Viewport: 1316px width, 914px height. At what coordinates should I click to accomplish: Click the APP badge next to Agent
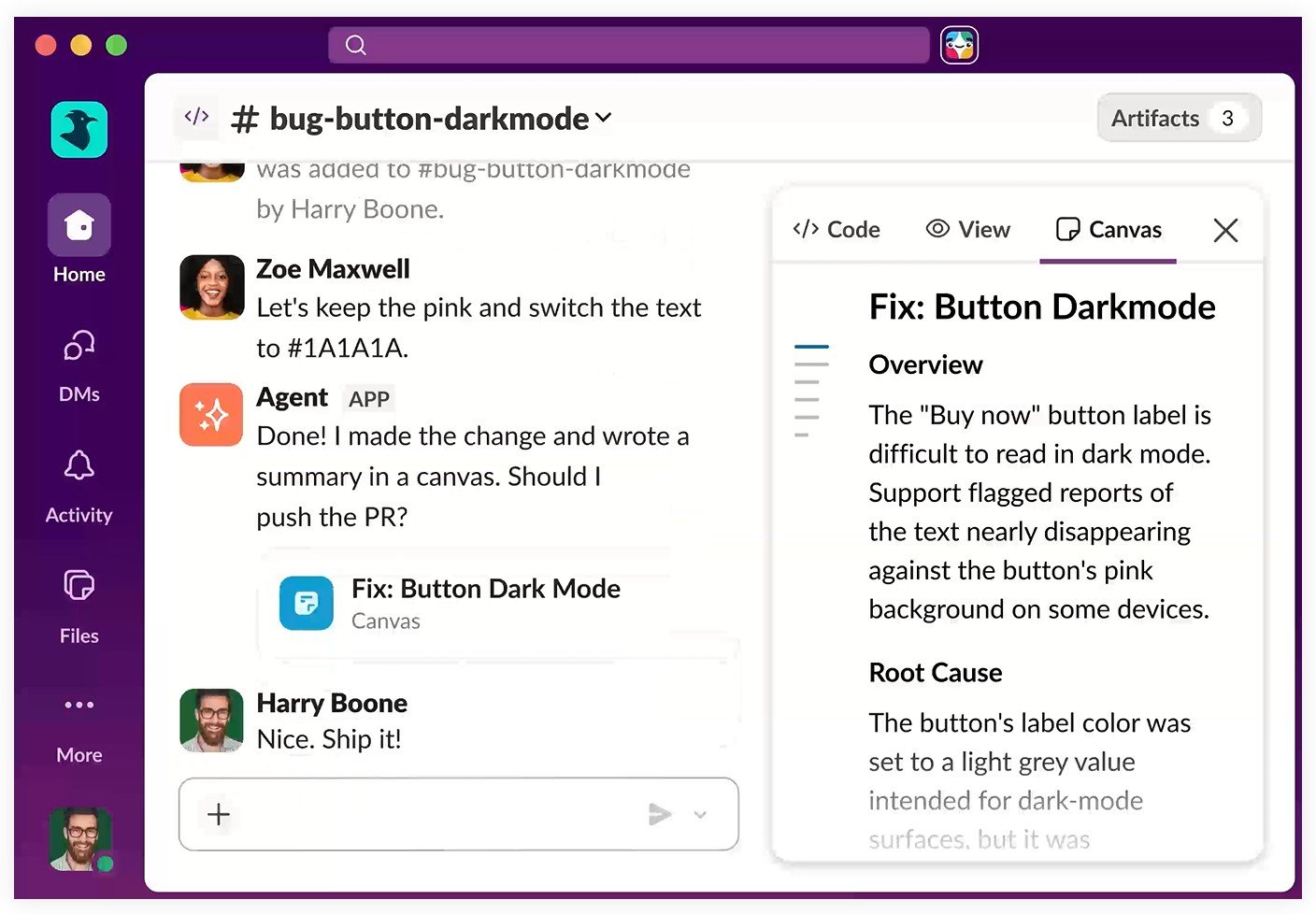[369, 399]
